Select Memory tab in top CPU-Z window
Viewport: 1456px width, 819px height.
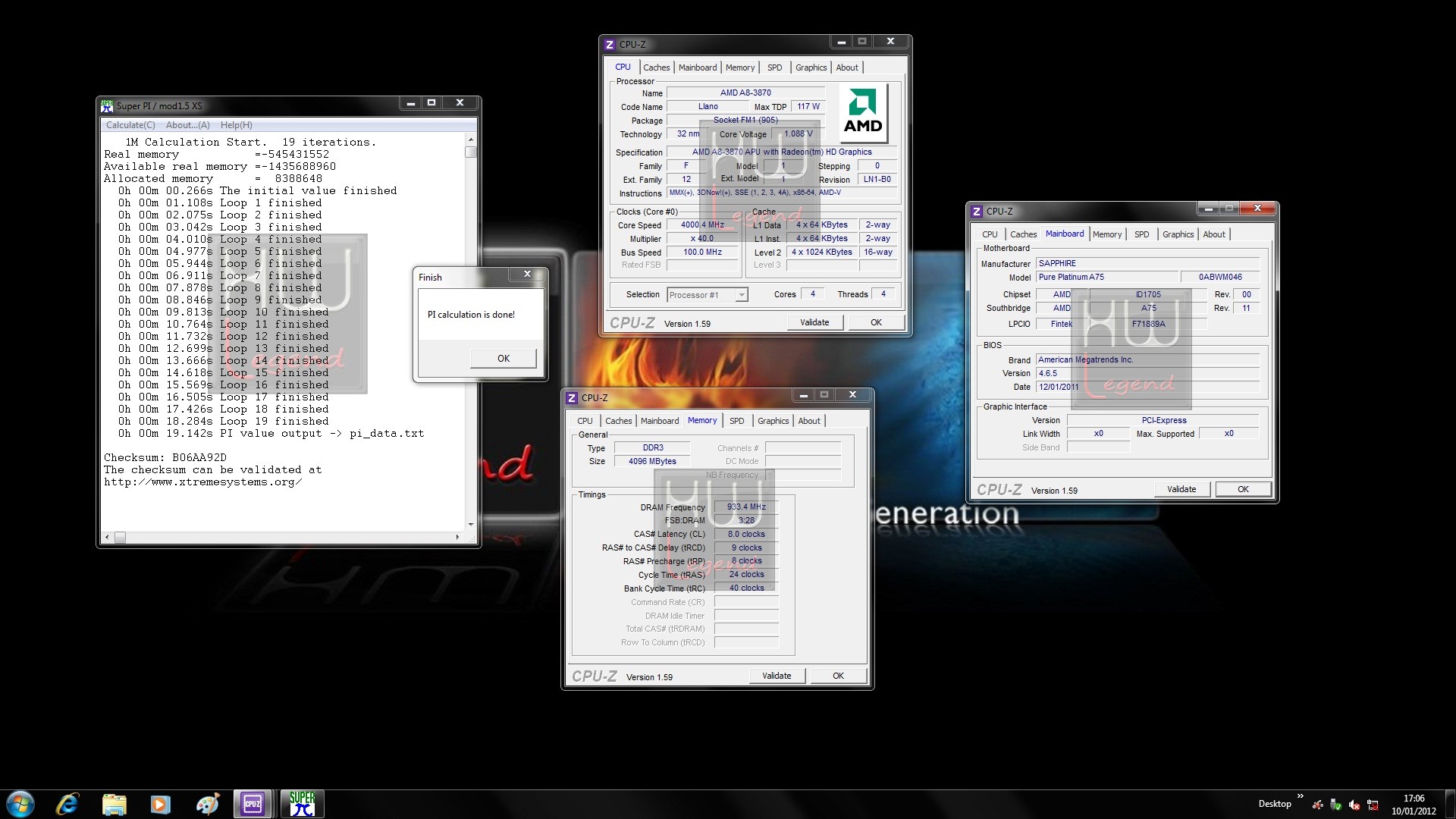coord(740,67)
